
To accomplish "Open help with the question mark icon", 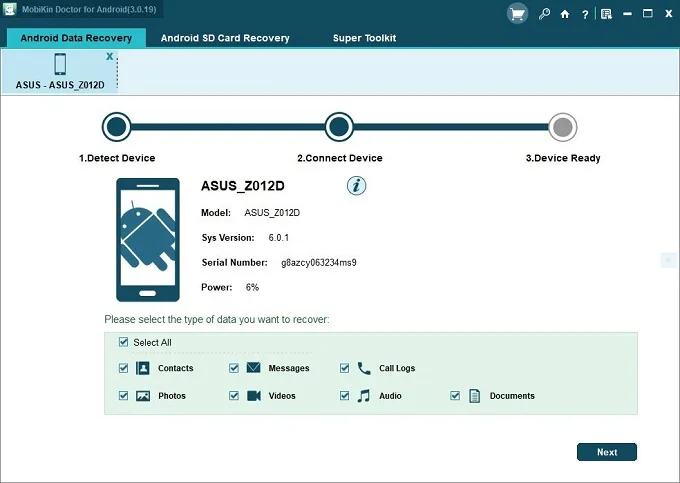I will click(x=585, y=14).
